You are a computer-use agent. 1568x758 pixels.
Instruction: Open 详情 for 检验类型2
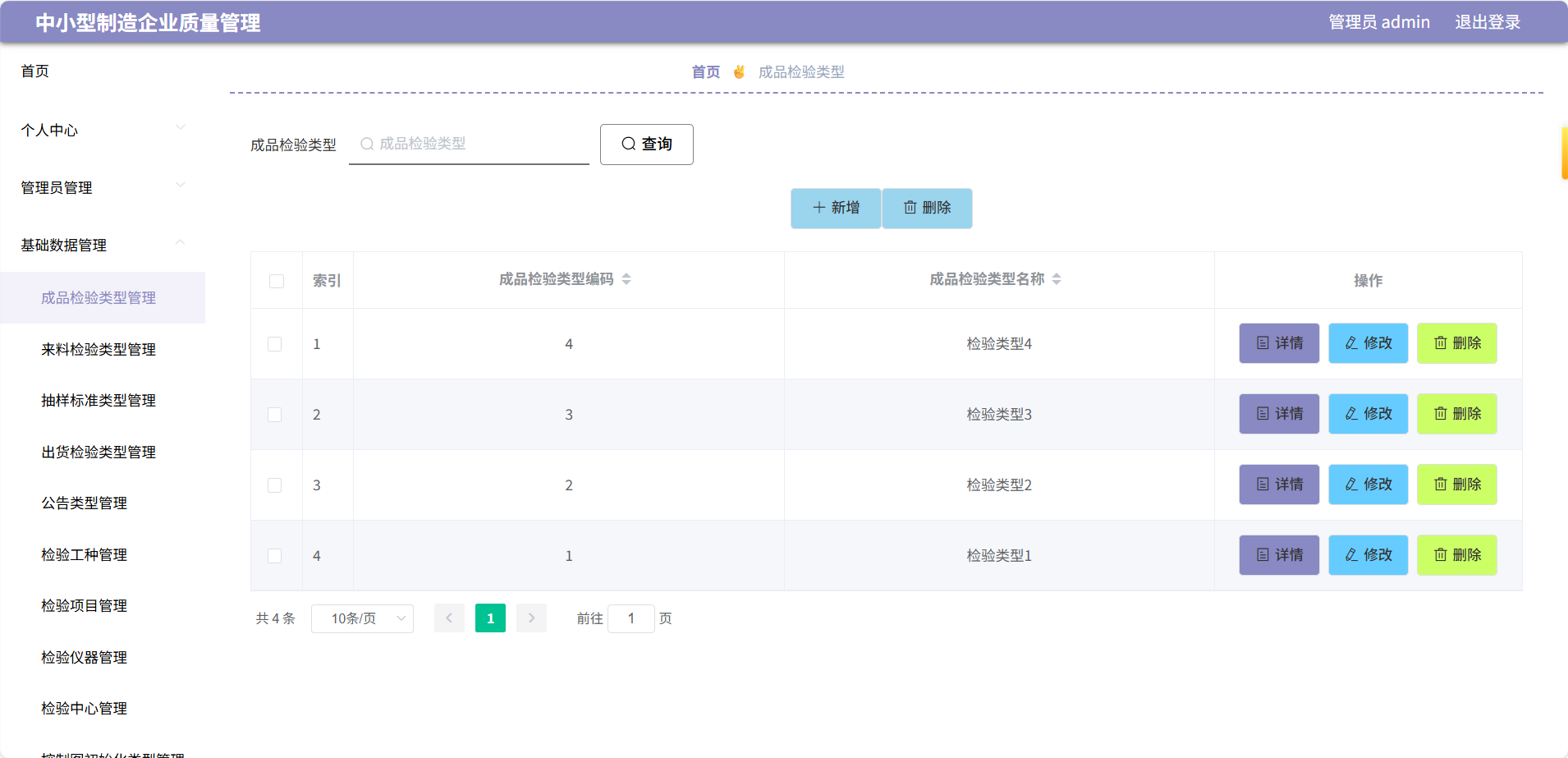pos(1279,485)
